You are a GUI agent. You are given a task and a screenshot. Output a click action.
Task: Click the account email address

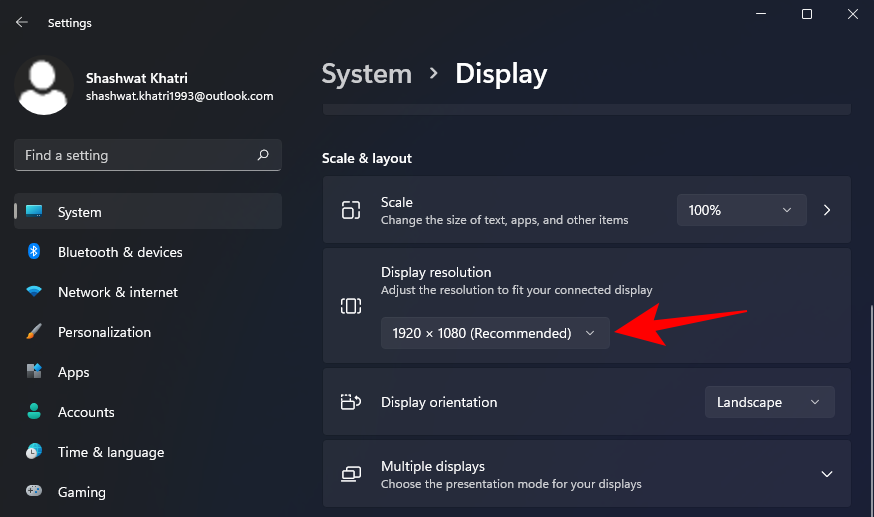click(179, 96)
